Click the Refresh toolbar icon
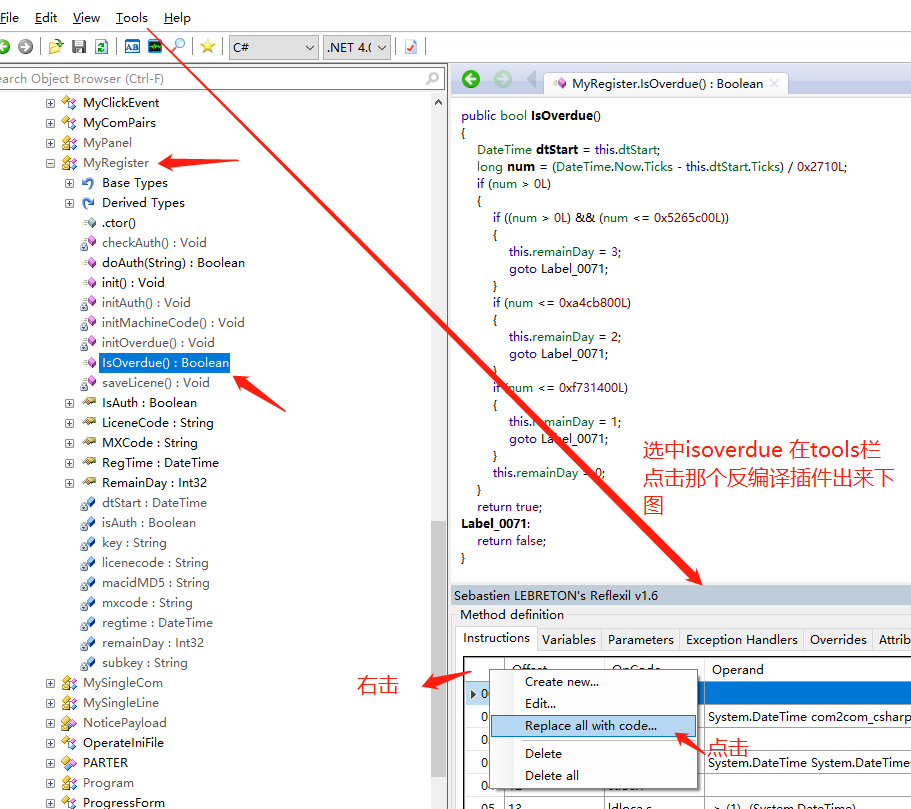This screenshot has width=911, height=809. click(102, 46)
